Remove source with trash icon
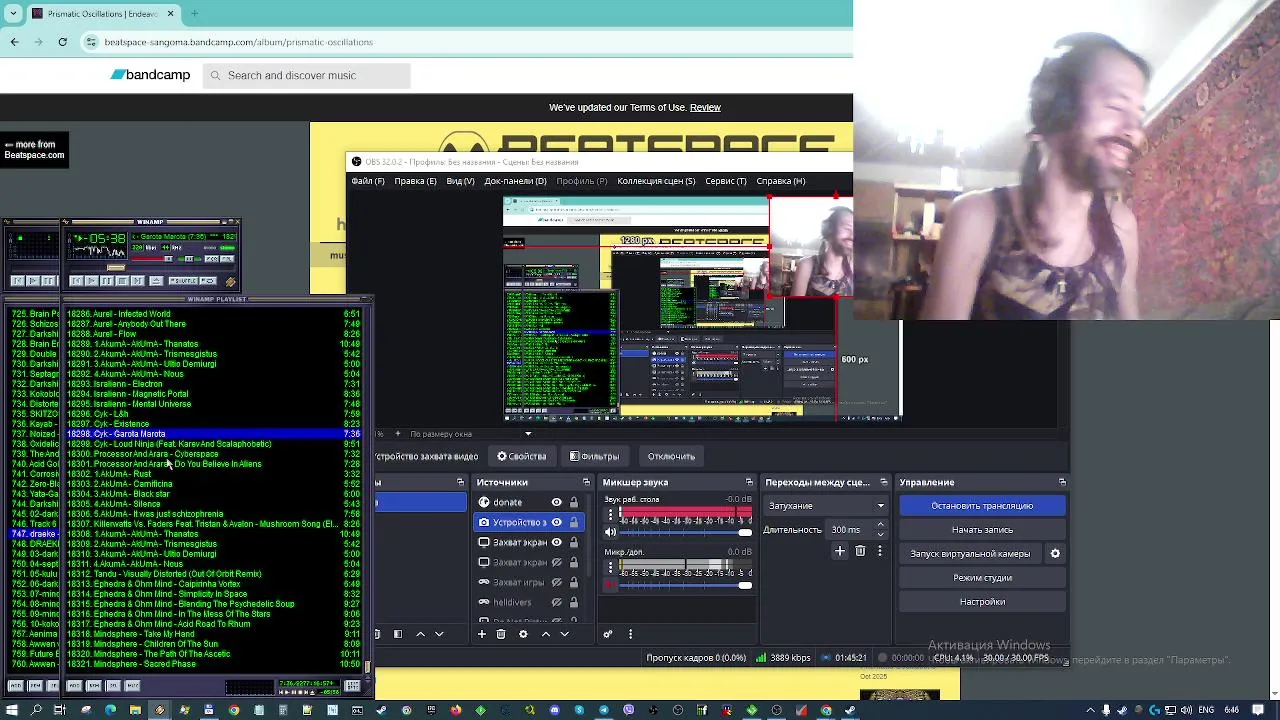 501,634
